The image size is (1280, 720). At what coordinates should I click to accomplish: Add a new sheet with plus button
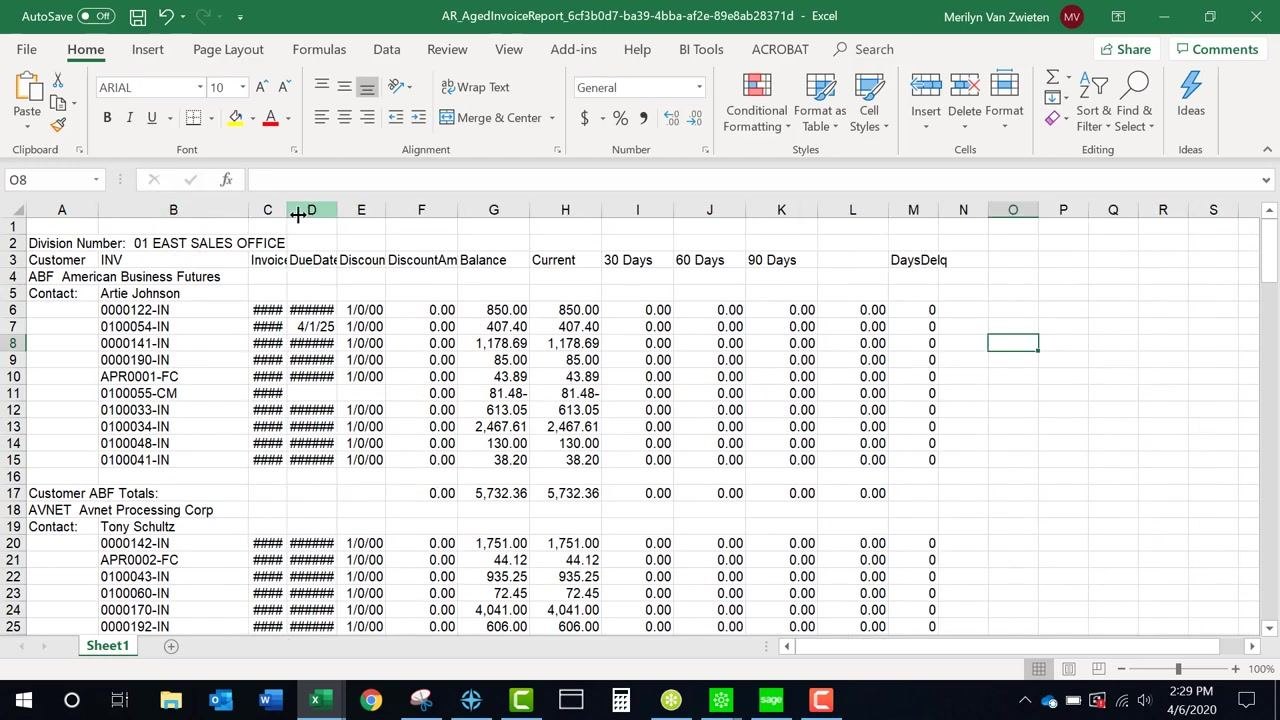pos(171,646)
